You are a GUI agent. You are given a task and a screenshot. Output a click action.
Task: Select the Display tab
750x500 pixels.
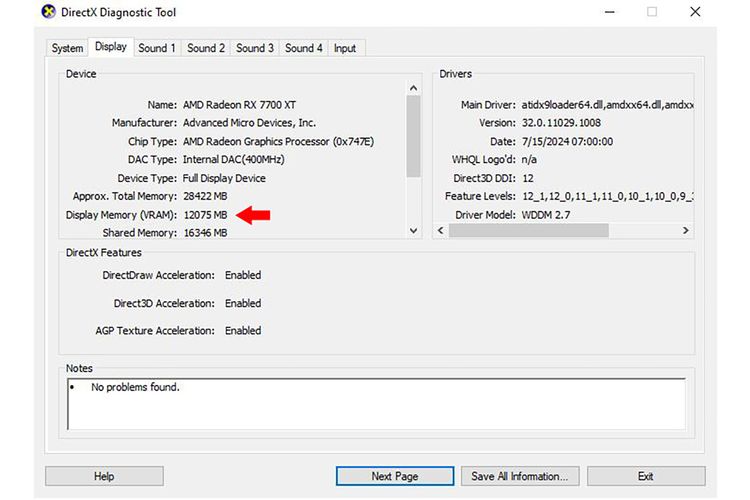(x=111, y=47)
